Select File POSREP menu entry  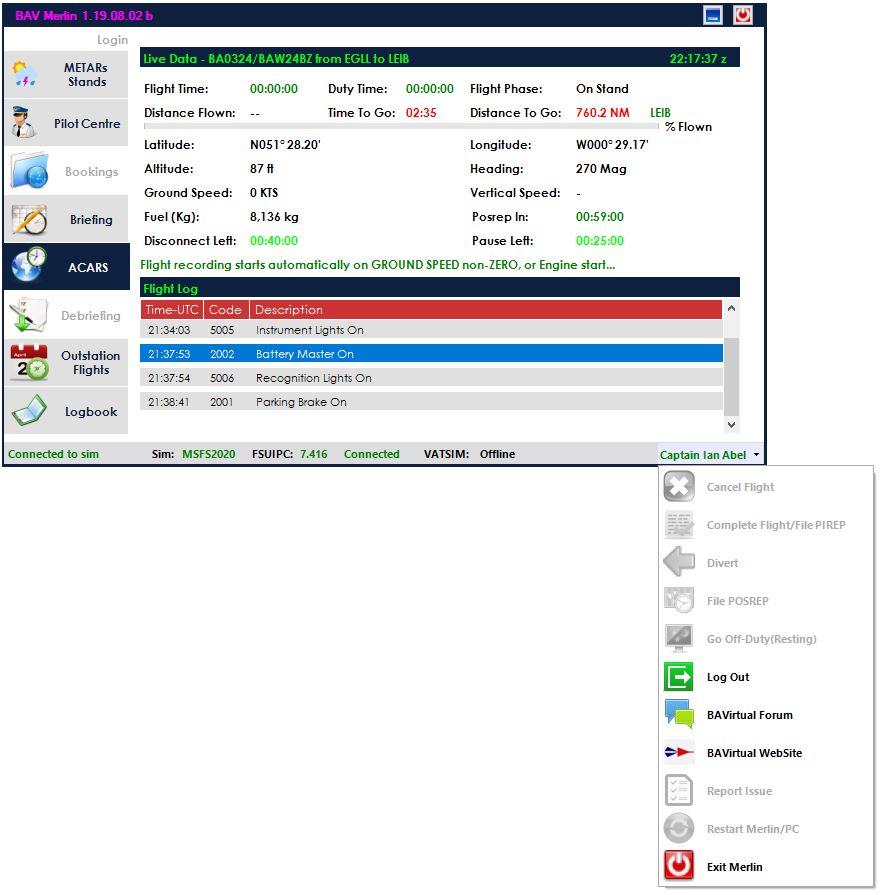click(766, 600)
